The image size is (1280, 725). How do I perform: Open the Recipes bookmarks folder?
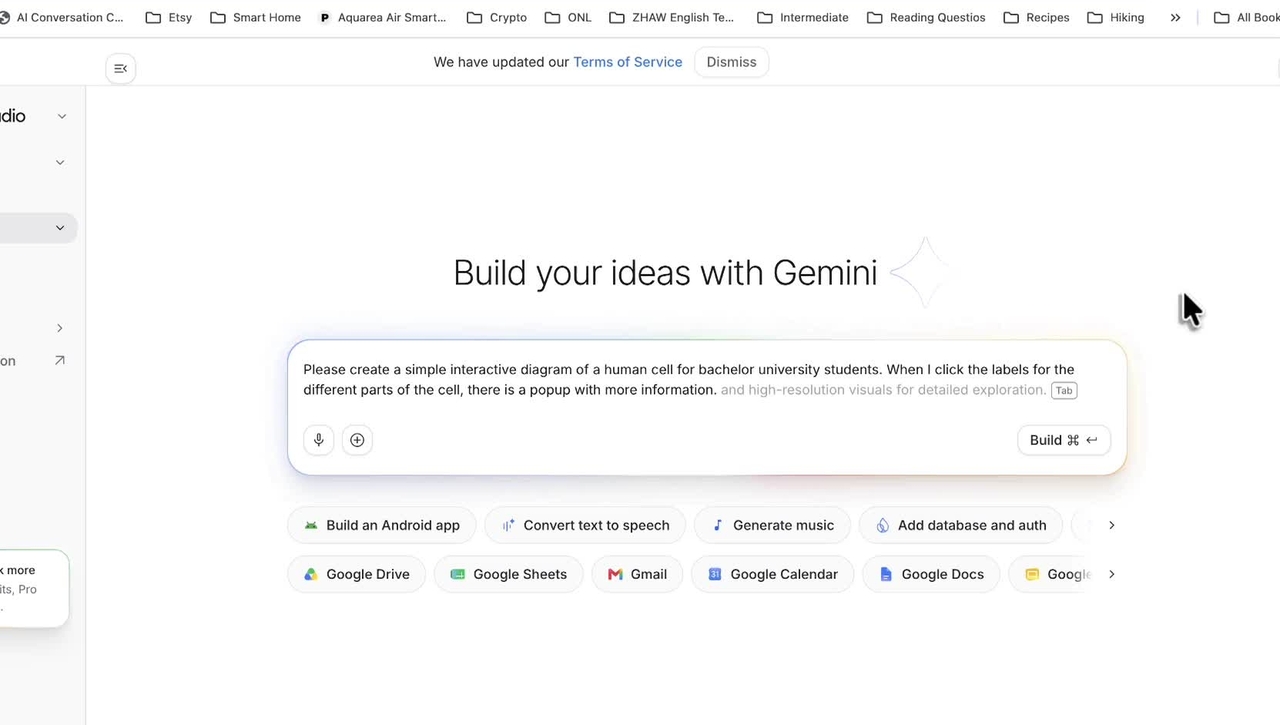(1036, 17)
